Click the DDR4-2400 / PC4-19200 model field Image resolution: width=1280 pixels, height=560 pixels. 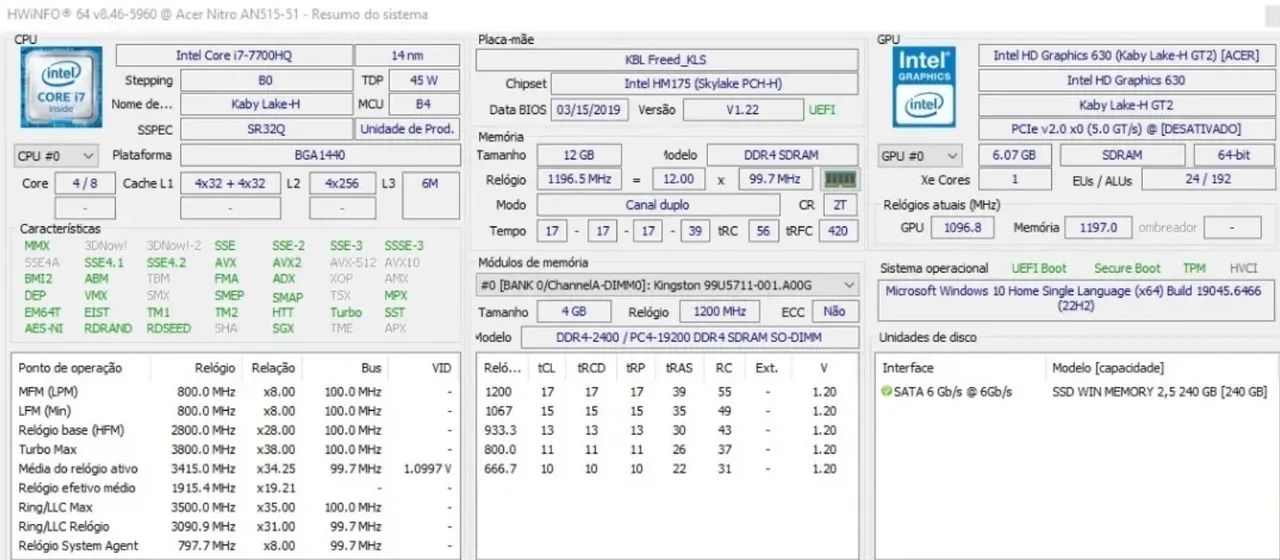click(x=690, y=337)
